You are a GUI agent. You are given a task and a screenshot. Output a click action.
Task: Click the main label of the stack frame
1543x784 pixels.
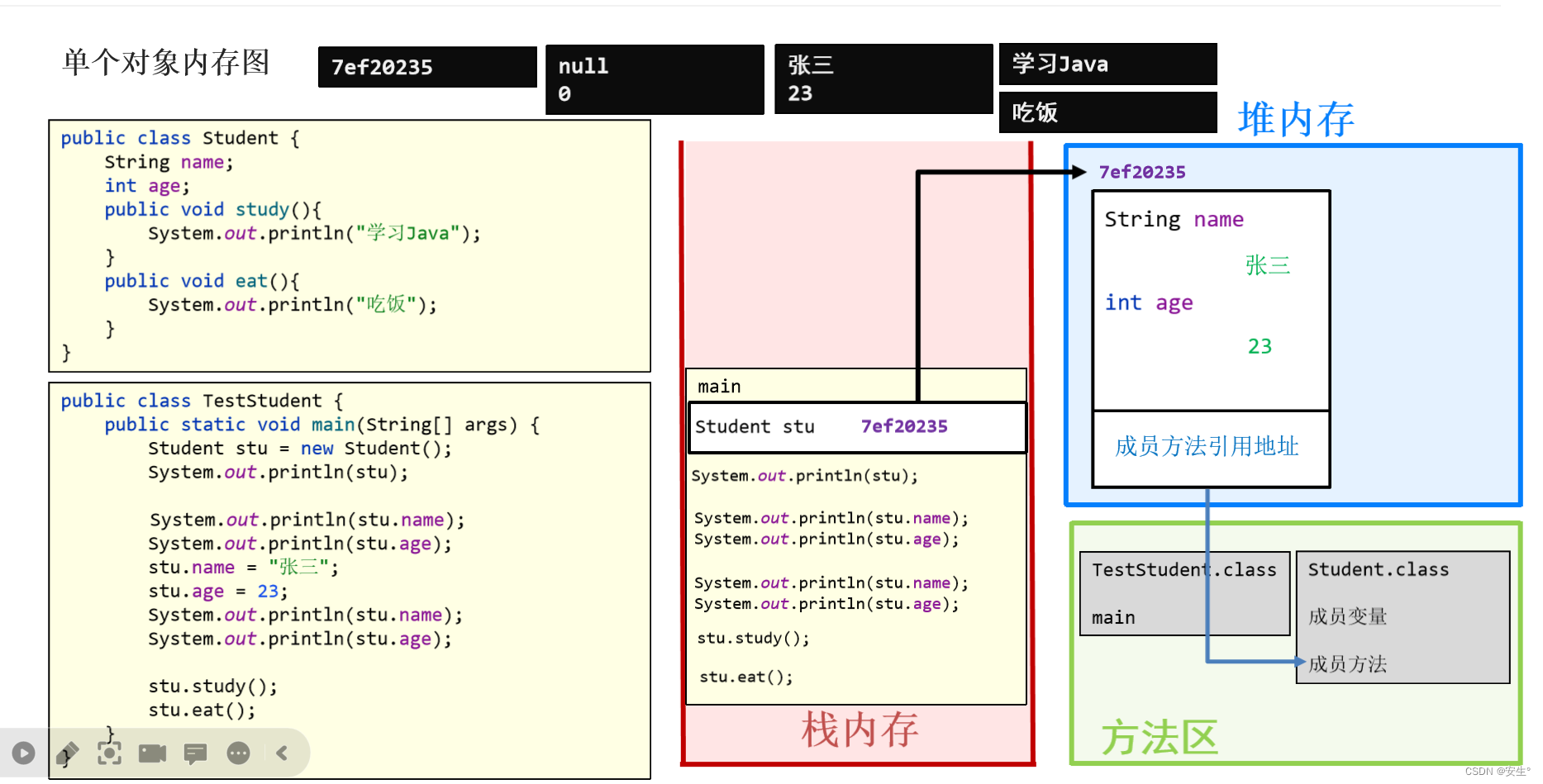(x=719, y=386)
